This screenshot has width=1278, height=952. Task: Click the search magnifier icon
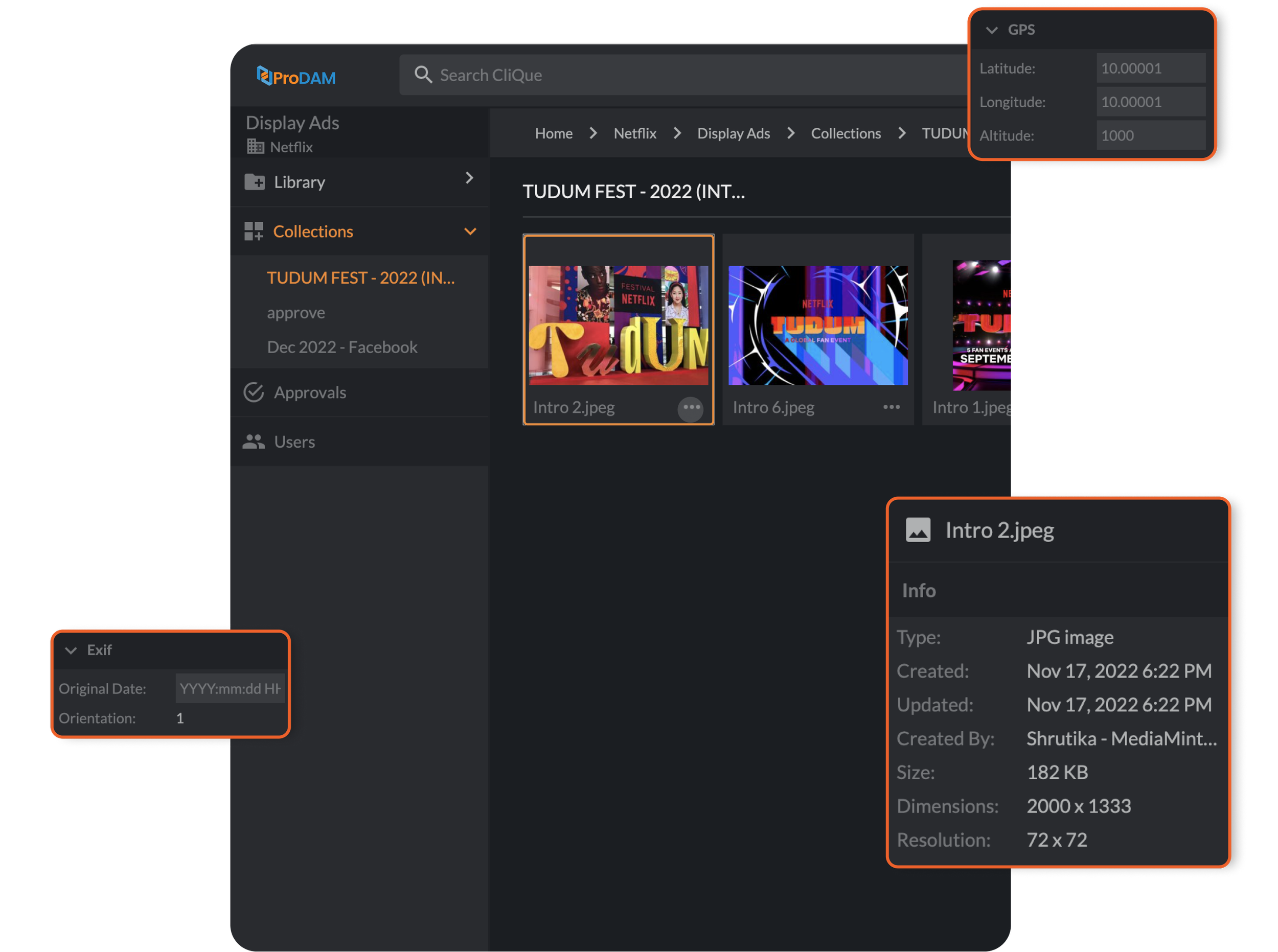(x=423, y=74)
